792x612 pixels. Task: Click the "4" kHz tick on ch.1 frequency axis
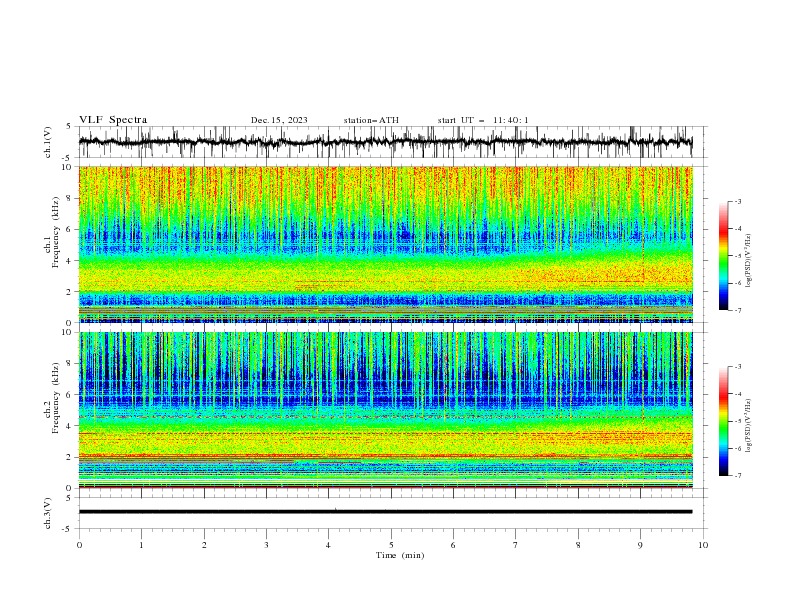tap(70, 261)
